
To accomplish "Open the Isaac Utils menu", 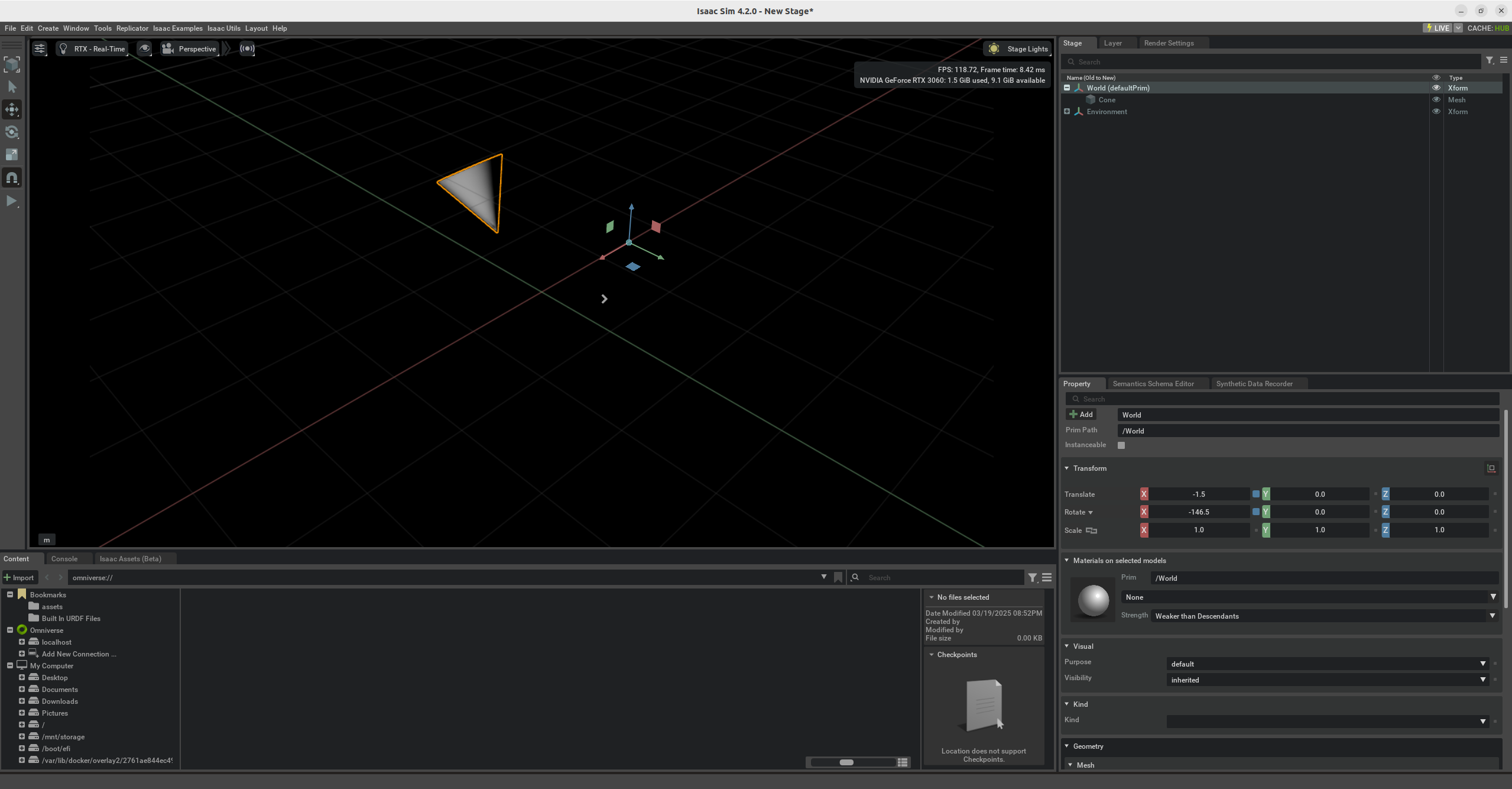I will 223,28.
